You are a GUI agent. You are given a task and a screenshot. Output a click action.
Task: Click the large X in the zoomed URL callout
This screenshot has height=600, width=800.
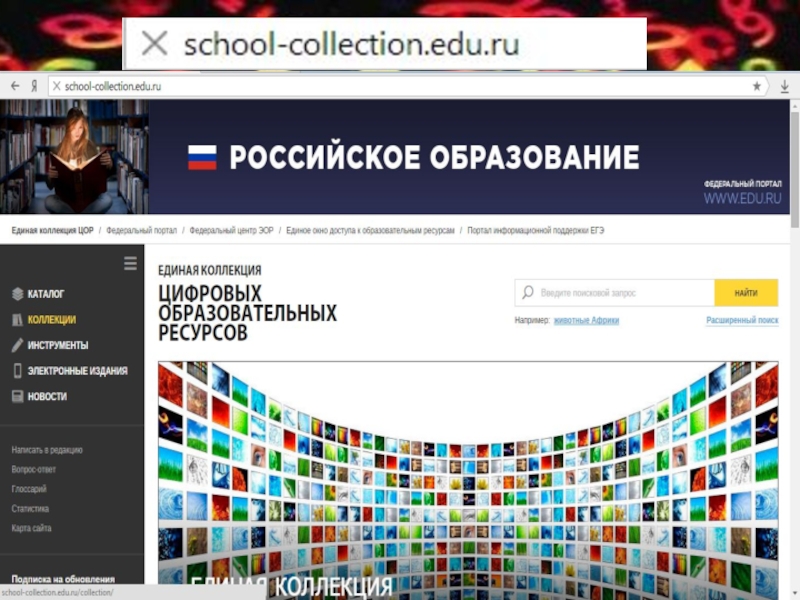pyautogui.click(x=154, y=43)
